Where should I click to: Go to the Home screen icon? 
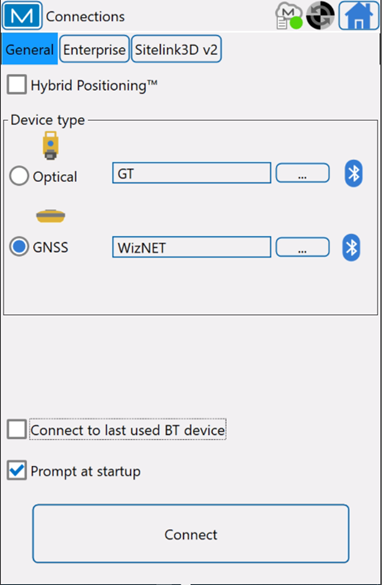click(x=358, y=16)
